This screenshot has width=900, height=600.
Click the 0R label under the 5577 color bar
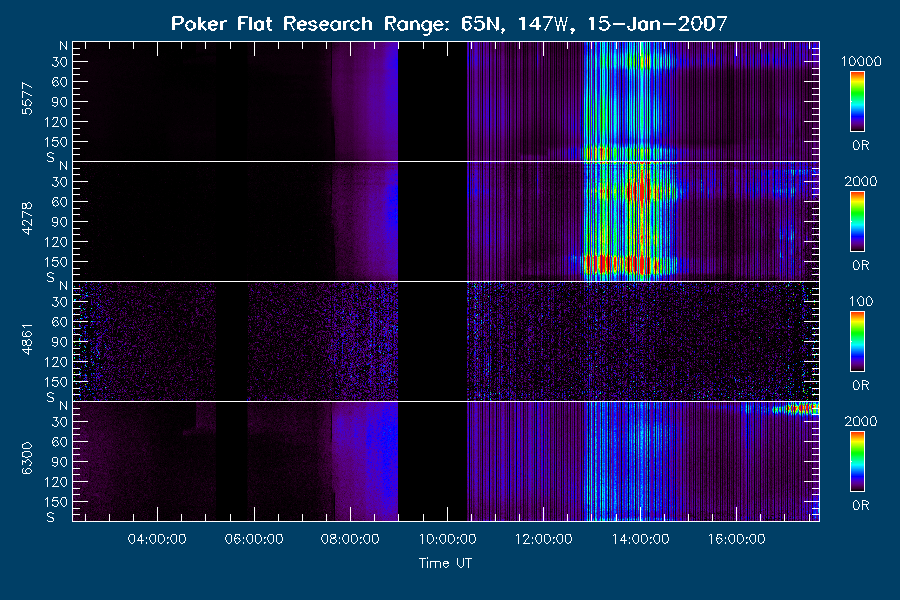861,145
